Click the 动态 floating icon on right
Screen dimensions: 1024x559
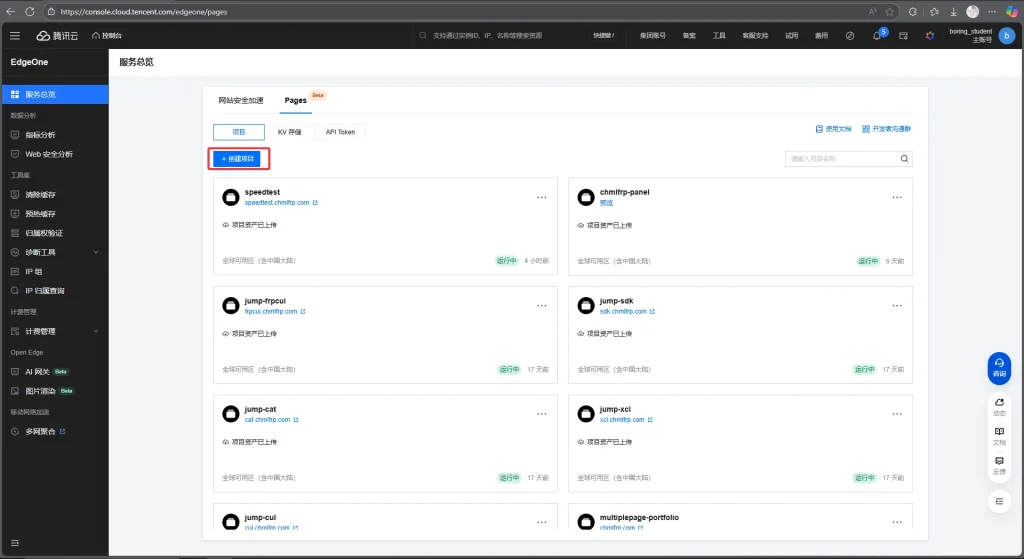tap(999, 406)
